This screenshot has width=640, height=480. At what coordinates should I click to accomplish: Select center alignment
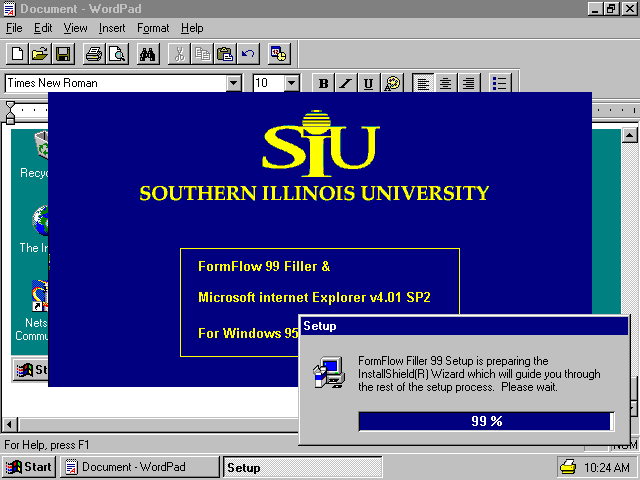pos(446,83)
